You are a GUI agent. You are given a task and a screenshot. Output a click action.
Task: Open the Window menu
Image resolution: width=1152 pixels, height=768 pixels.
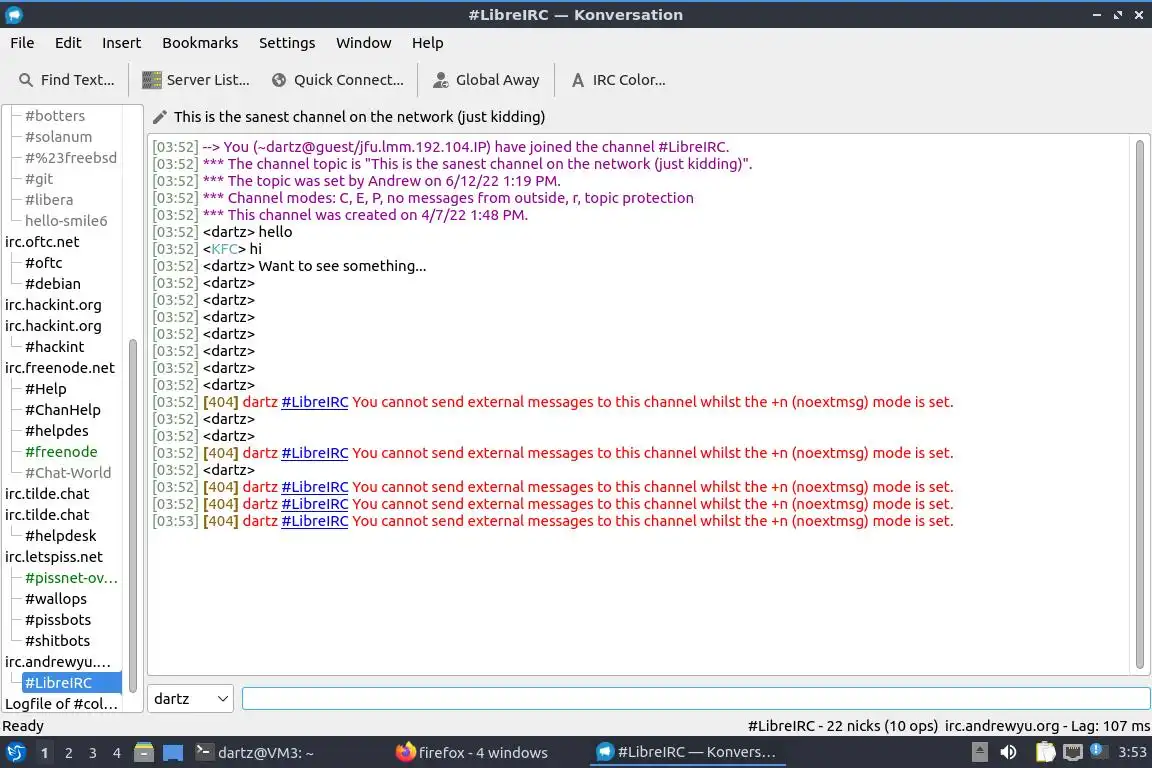(364, 43)
